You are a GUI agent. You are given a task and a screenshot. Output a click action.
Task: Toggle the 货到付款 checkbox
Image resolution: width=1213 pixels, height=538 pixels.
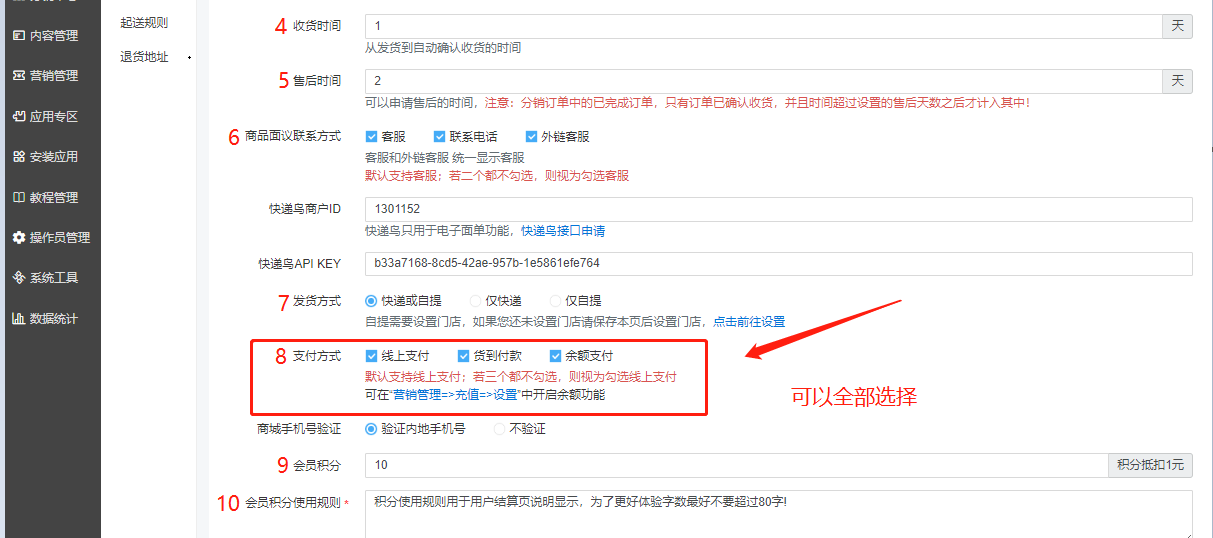463,355
